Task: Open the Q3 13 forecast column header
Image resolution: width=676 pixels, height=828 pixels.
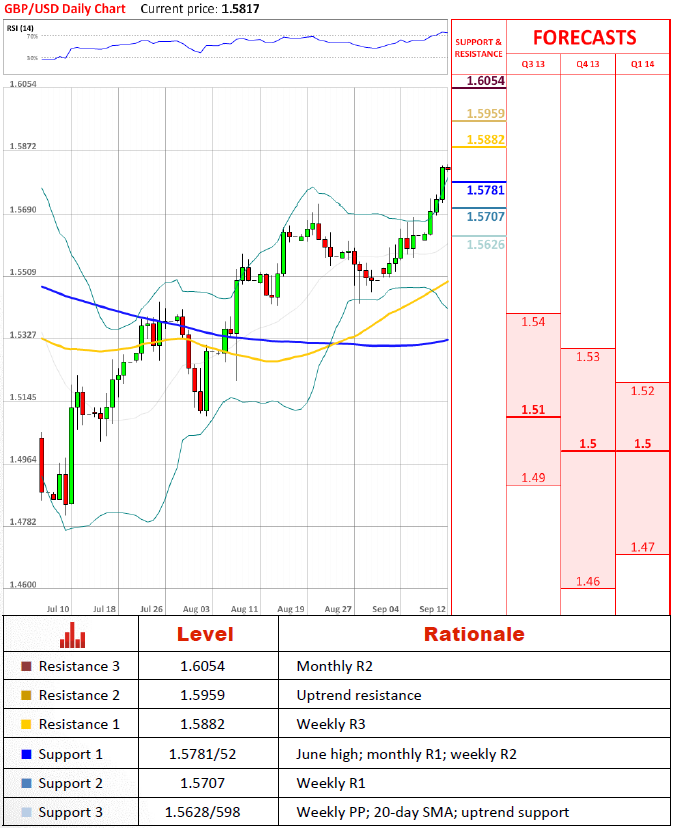Action: 533,64
